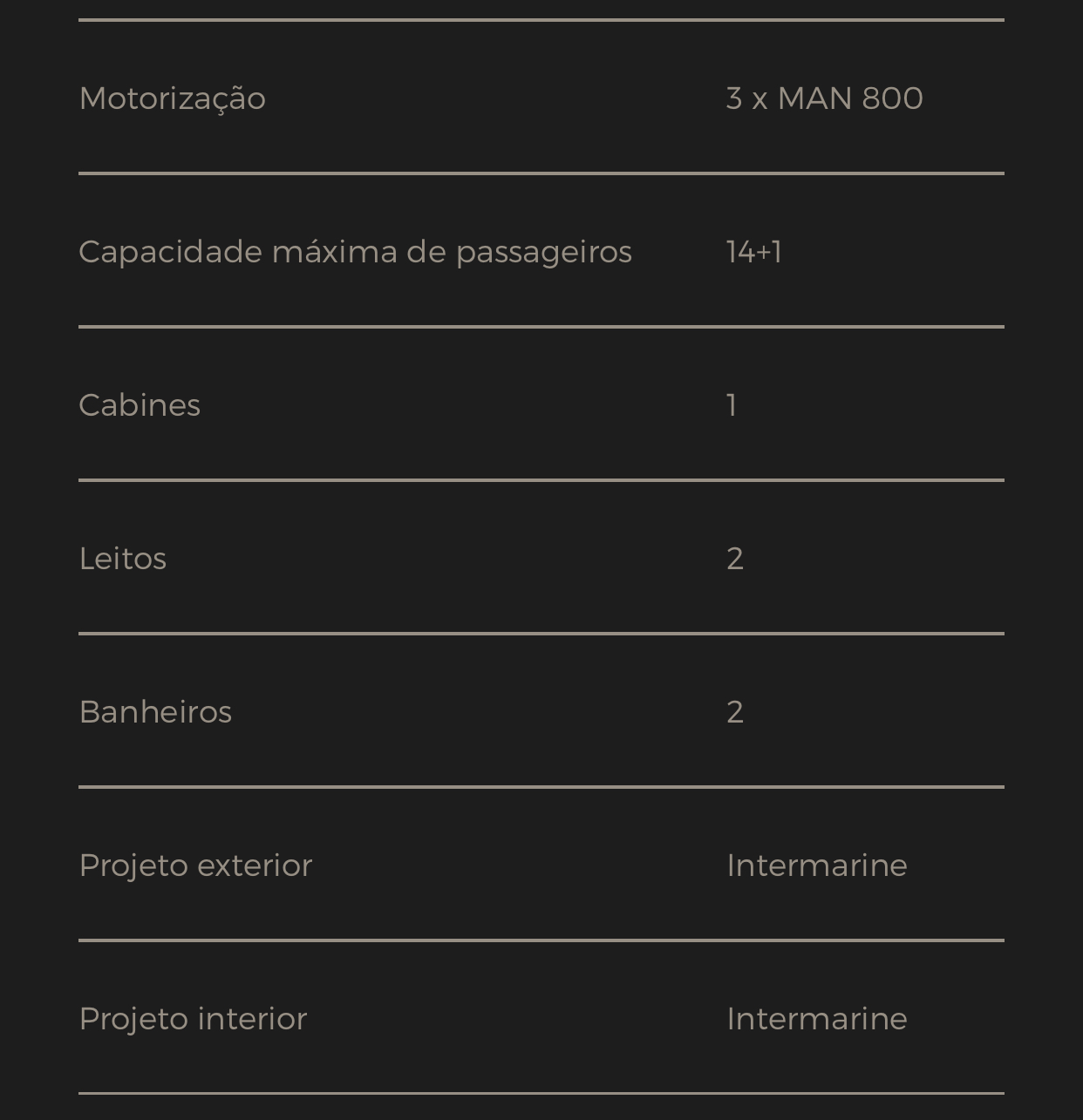
Task: Click the Leitos label
Action: (x=122, y=559)
